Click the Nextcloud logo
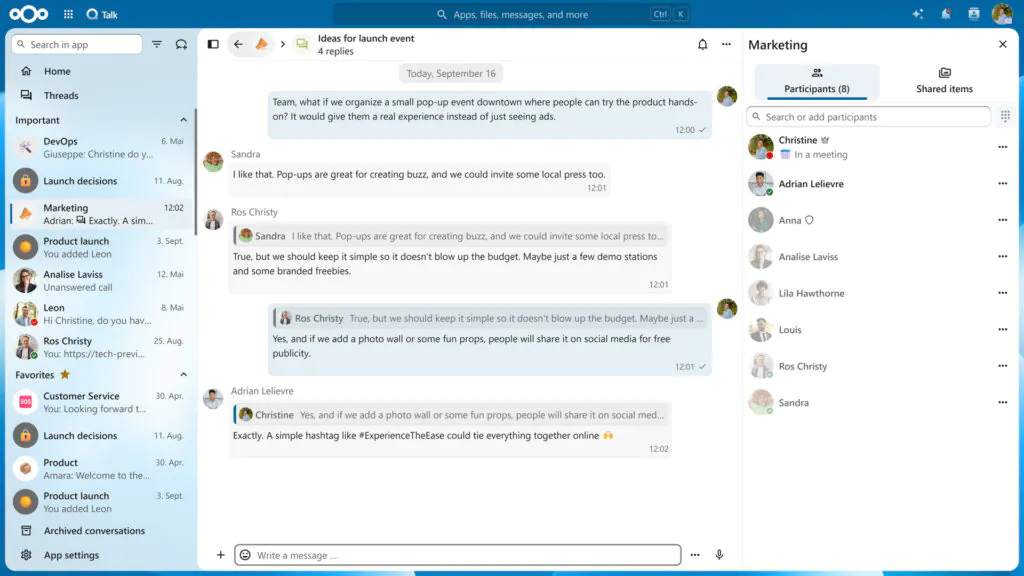This screenshot has width=1024, height=576. click(x=28, y=14)
